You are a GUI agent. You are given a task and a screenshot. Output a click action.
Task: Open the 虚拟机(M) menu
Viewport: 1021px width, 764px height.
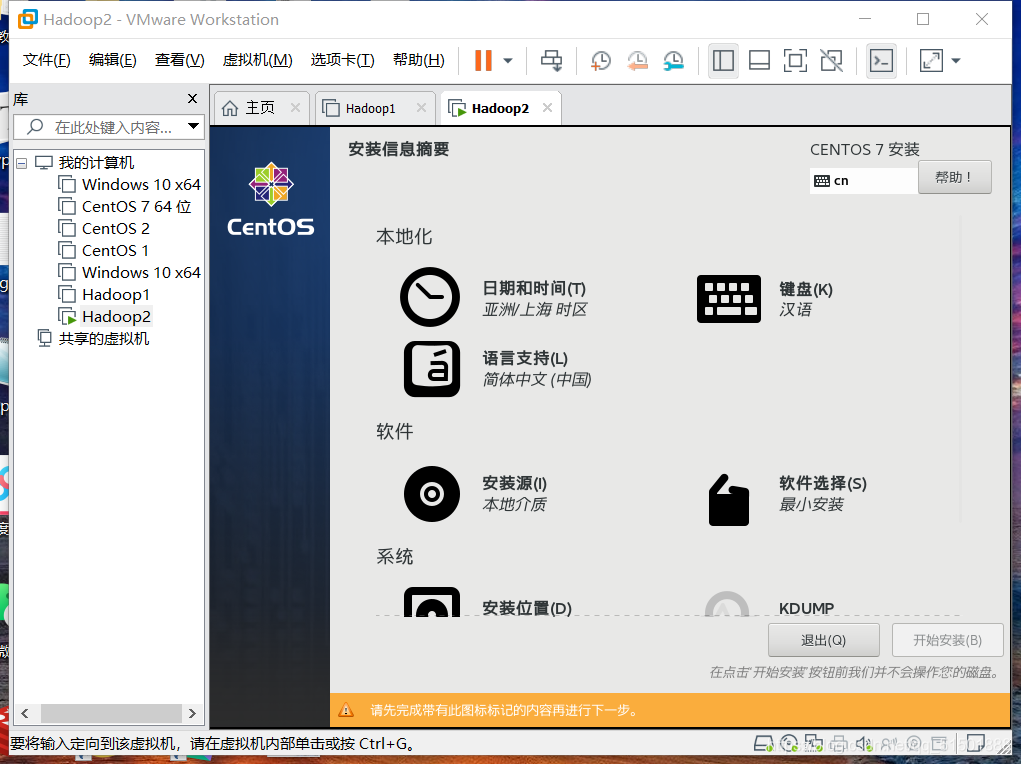[257, 60]
